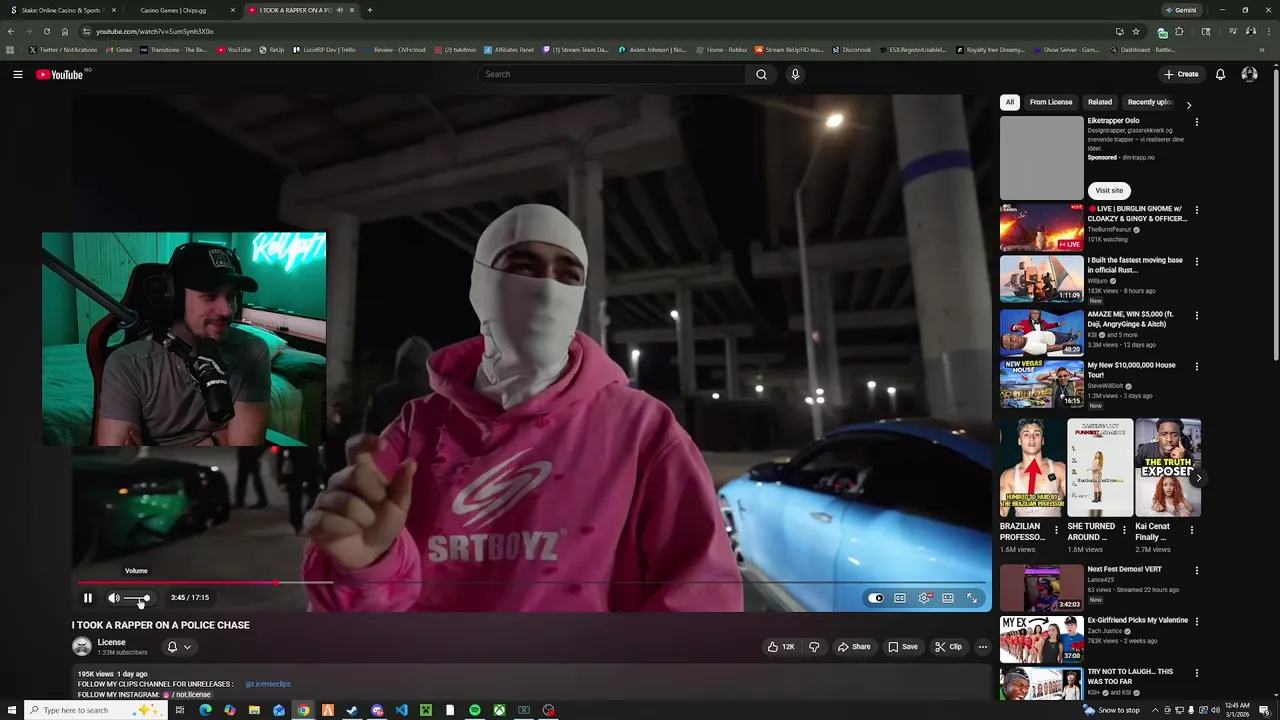Open BURGLIN GNOME live stream thumbnail
Screen dimensions: 1280x720
[x=1042, y=227]
